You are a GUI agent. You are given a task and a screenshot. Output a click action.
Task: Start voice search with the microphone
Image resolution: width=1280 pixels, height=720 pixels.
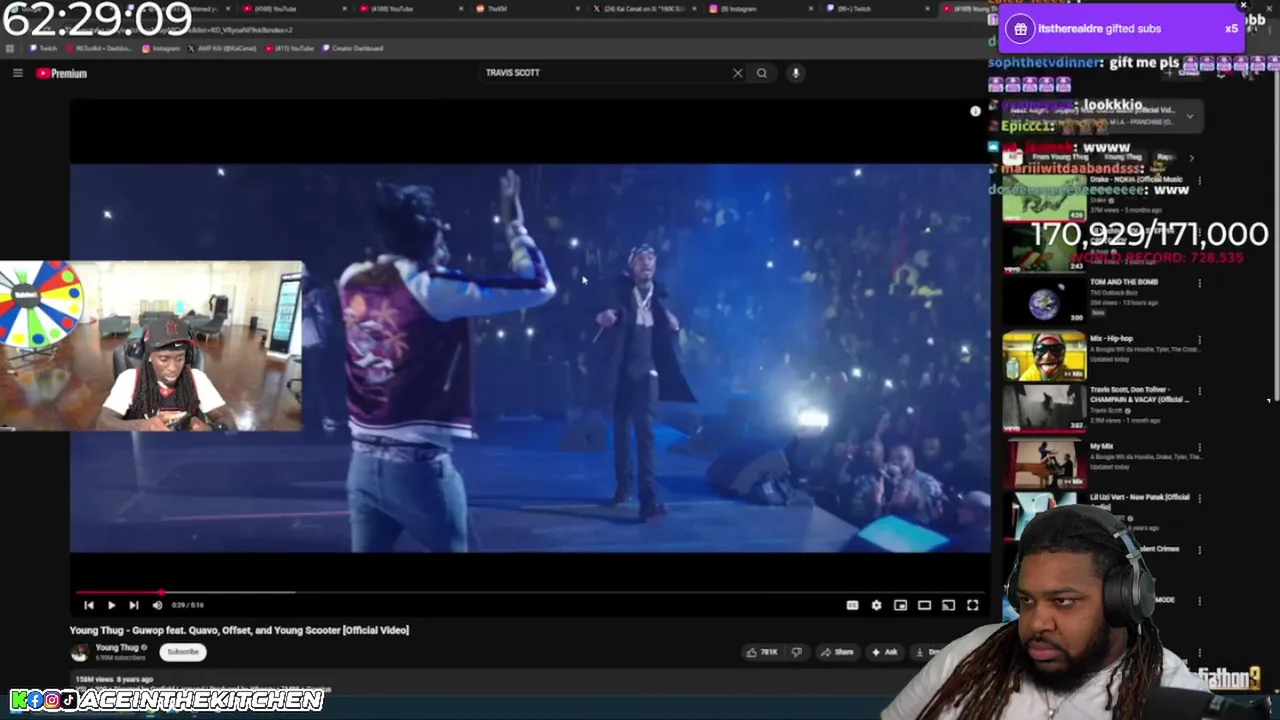click(796, 73)
